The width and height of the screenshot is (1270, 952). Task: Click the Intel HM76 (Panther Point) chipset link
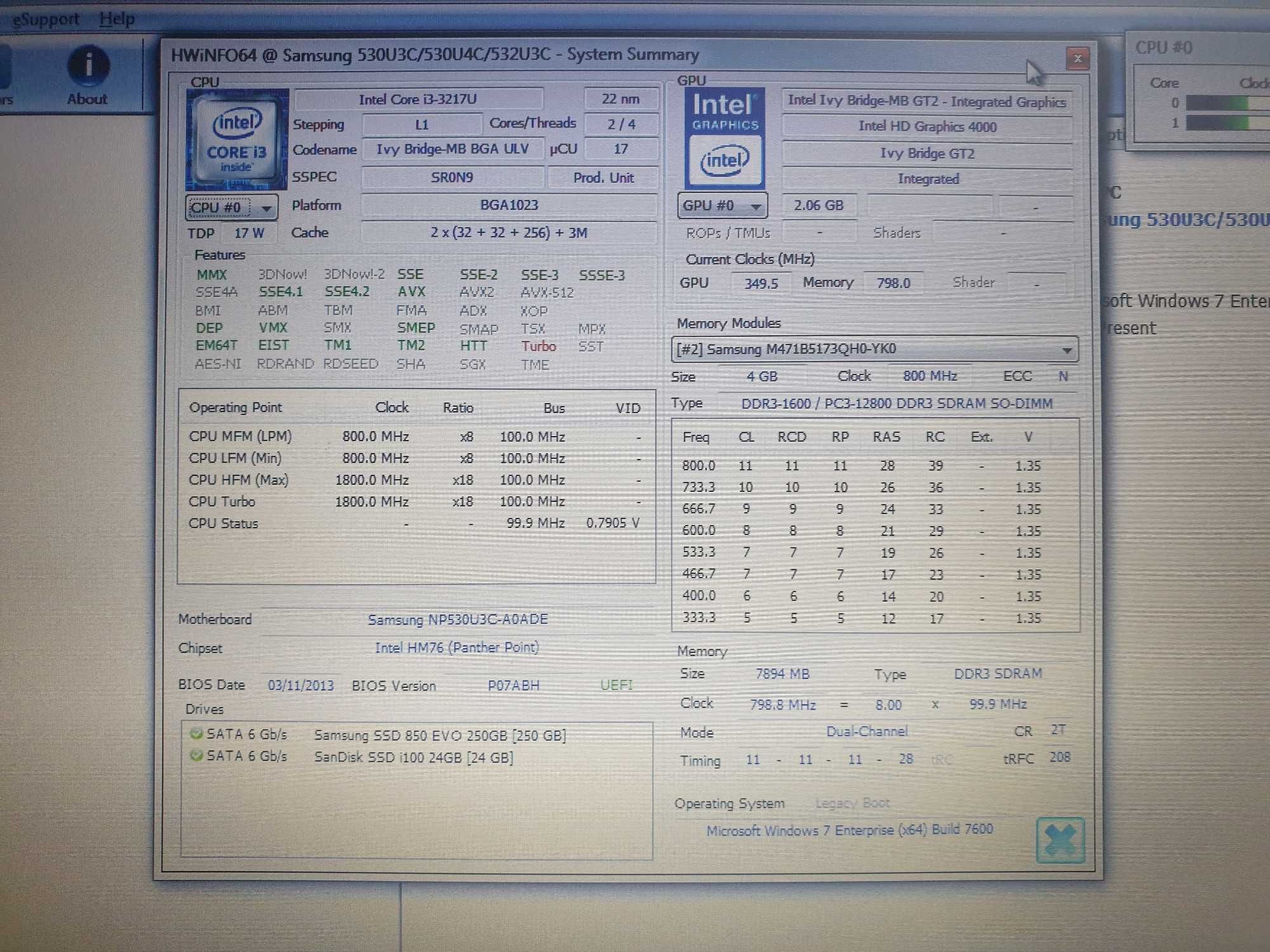tap(457, 647)
